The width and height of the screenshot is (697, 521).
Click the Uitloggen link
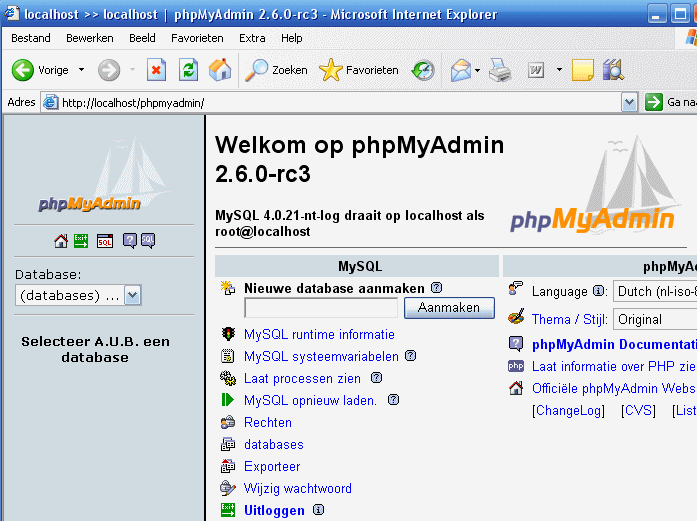(274, 511)
